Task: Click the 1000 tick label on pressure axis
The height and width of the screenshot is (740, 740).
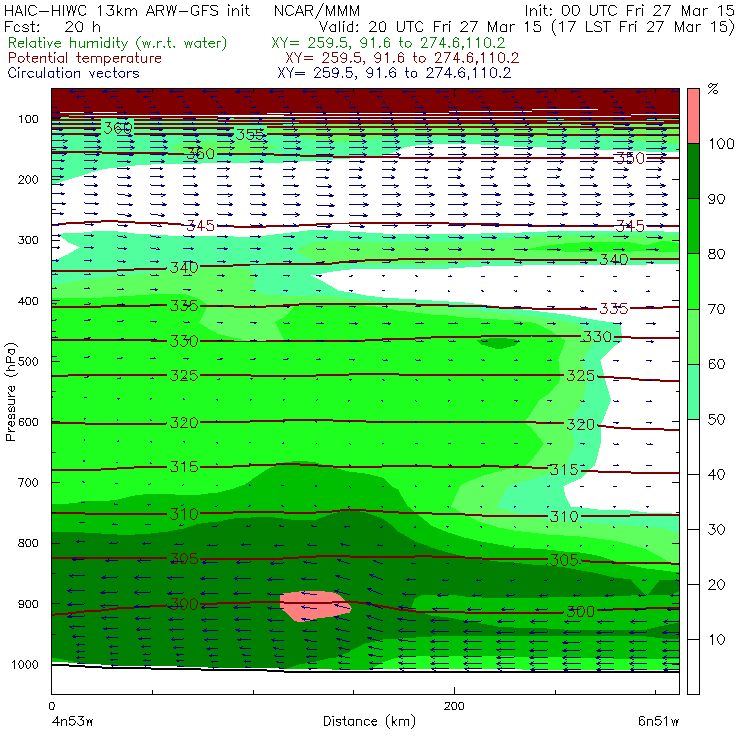Action: pos(25,664)
